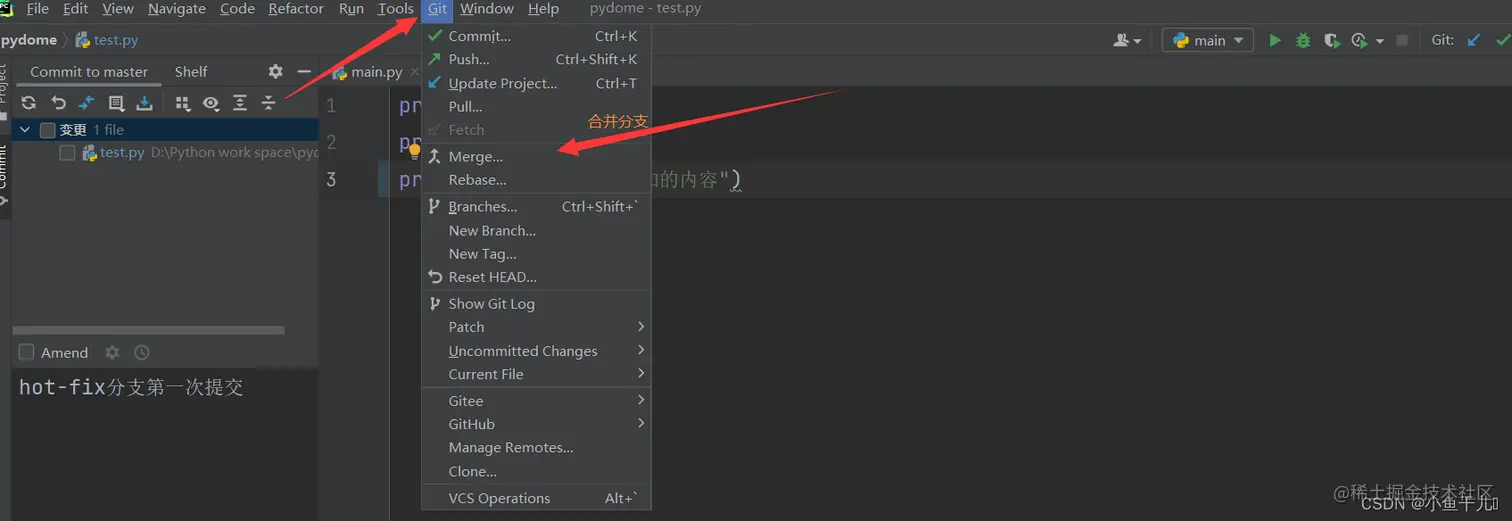Expand the Patch submenu

(537, 327)
